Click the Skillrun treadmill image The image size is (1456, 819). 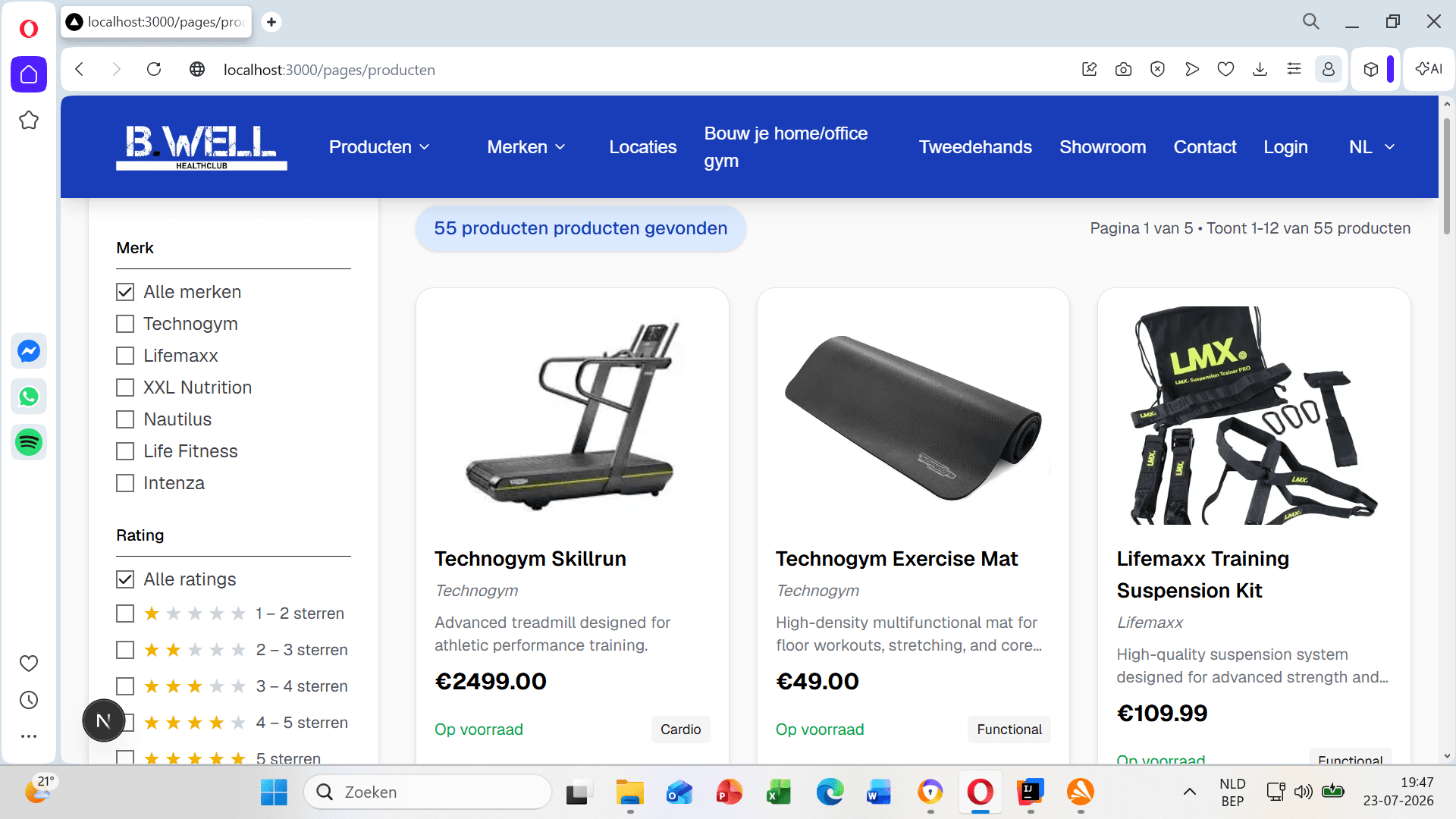[x=572, y=416]
